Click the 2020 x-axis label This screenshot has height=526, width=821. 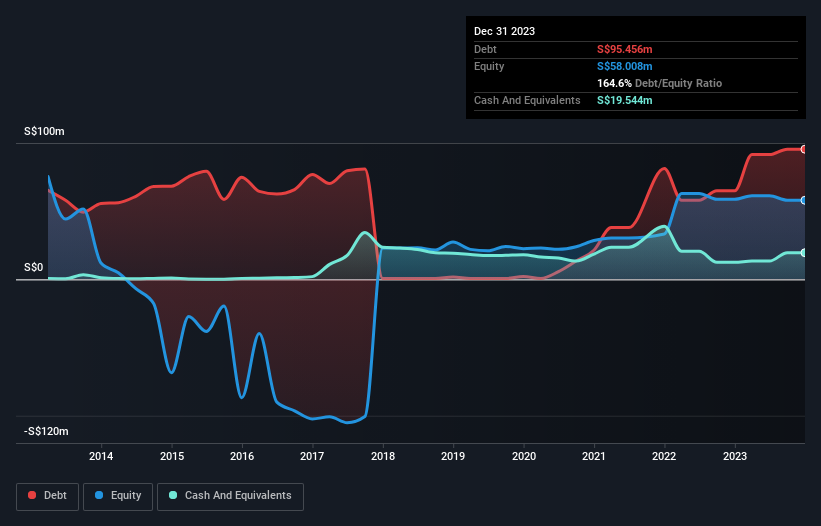click(524, 456)
